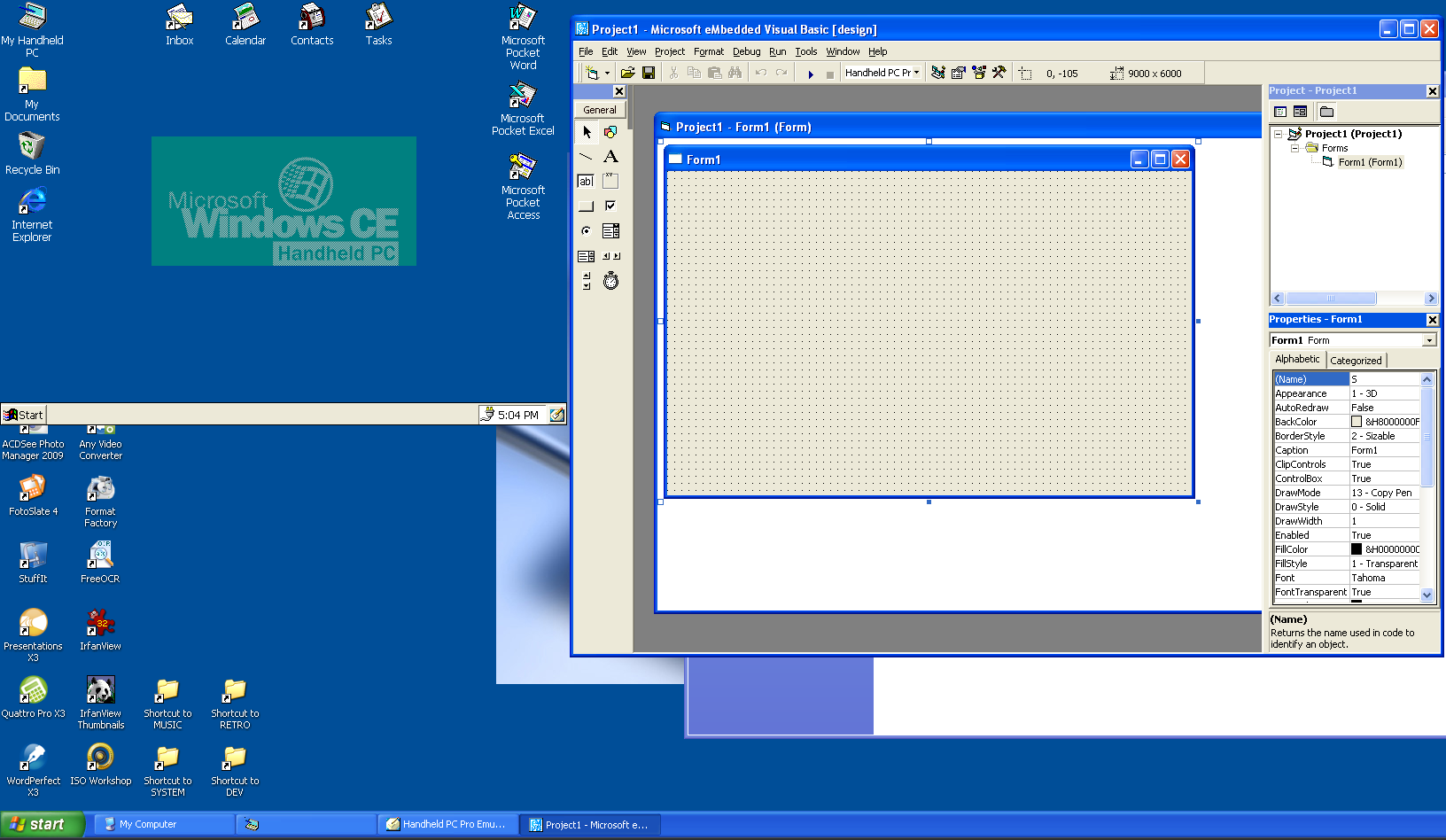The image size is (1446, 840).
Task: Switch to the Categorized properties tab
Action: [x=1356, y=361]
